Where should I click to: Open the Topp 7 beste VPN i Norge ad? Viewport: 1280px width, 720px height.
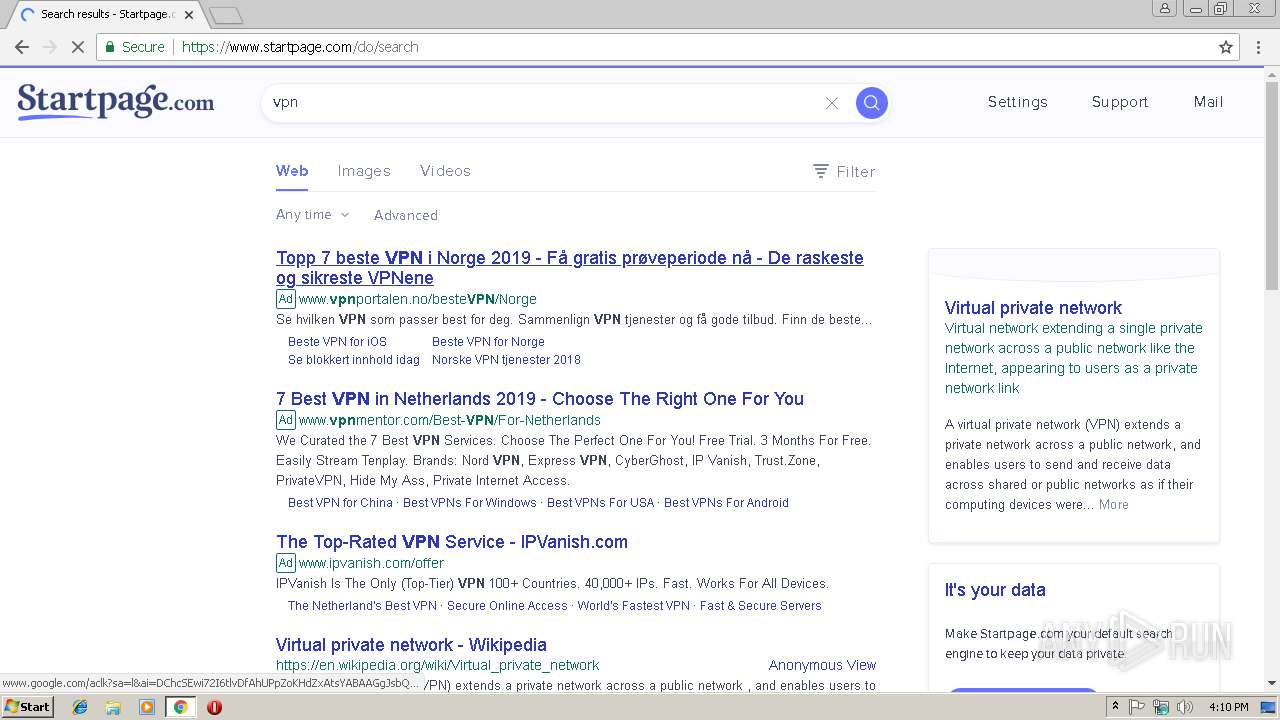coord(569,268)
